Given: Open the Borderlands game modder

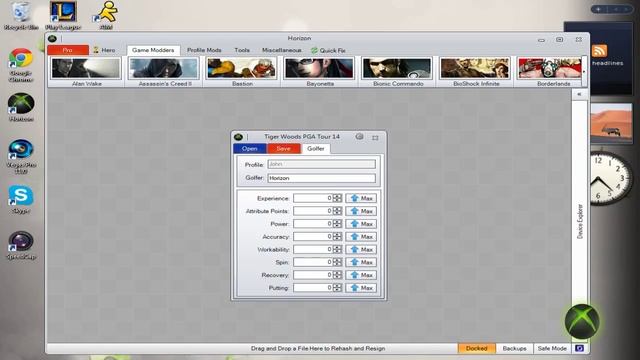Looking at the screenshot, I should tap(550, 72).
